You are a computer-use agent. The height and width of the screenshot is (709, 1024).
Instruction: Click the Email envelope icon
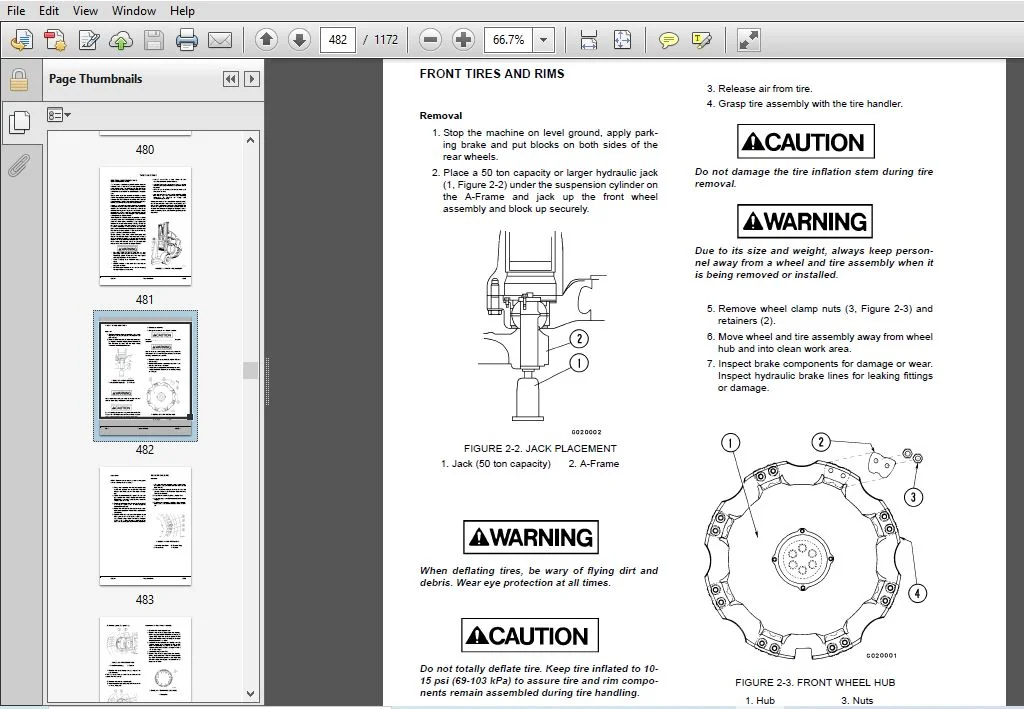(220, 40)
